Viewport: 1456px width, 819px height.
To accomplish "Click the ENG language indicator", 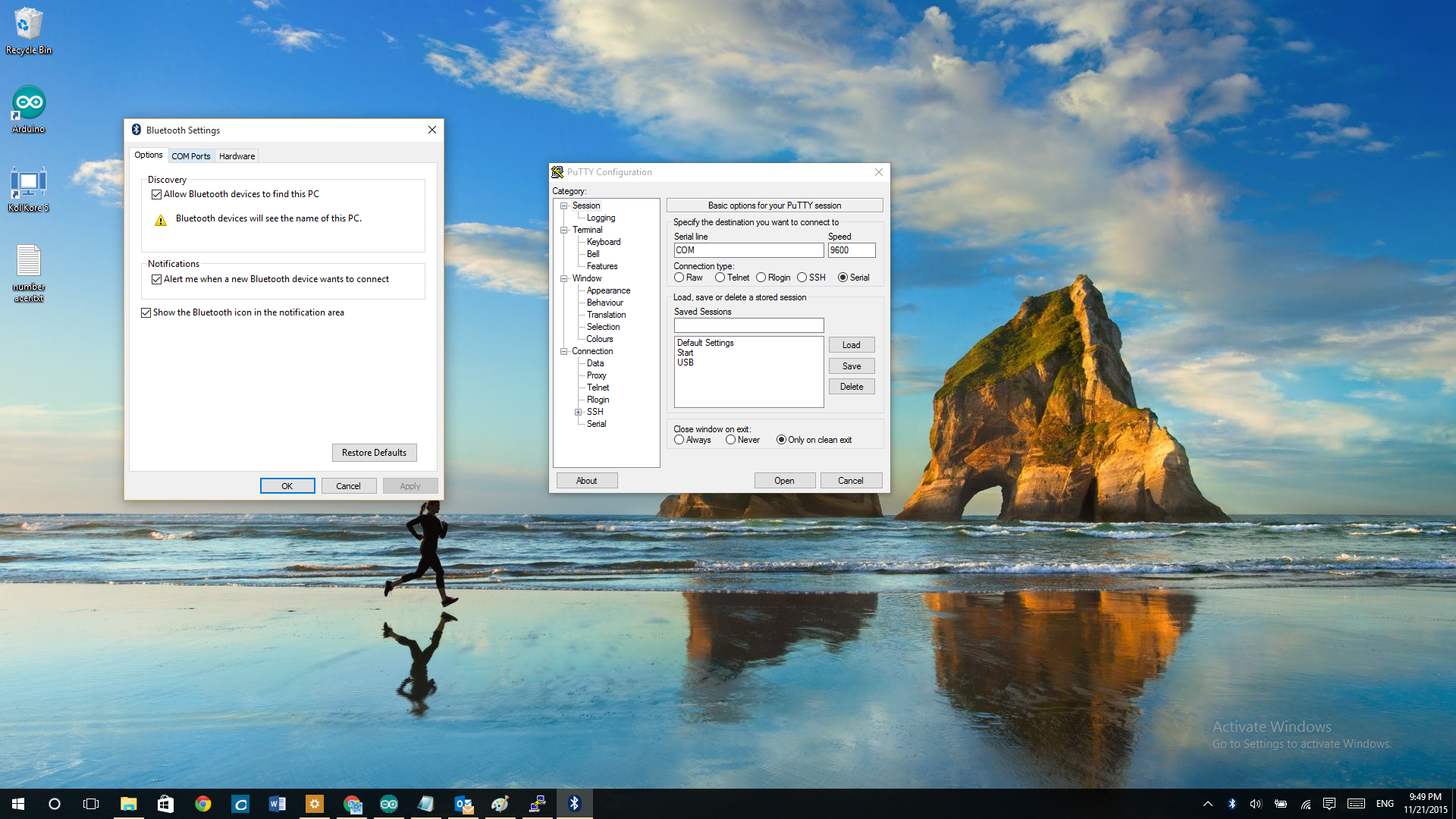I will tap(1385, 804).
